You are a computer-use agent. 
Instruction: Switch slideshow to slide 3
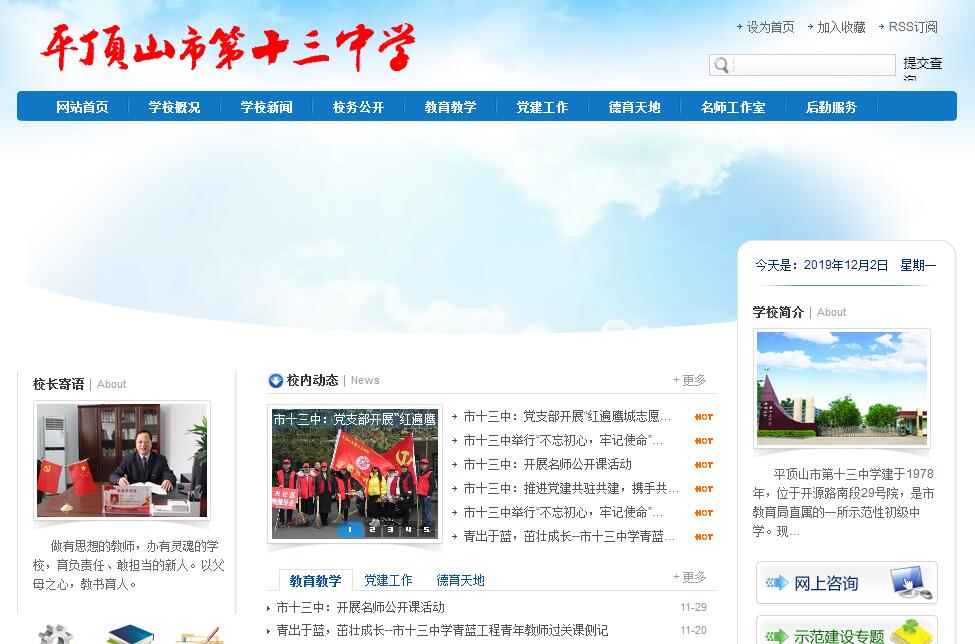point(390,530)
